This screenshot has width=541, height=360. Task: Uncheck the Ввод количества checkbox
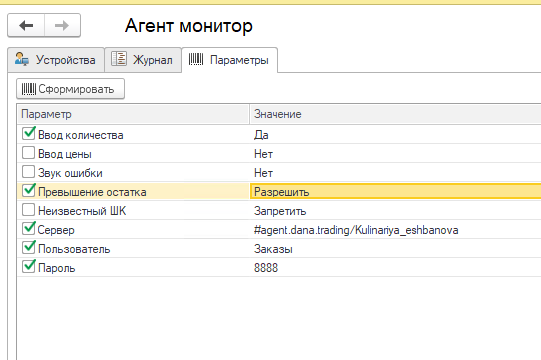pyautogui.click(x=28, y=134)
